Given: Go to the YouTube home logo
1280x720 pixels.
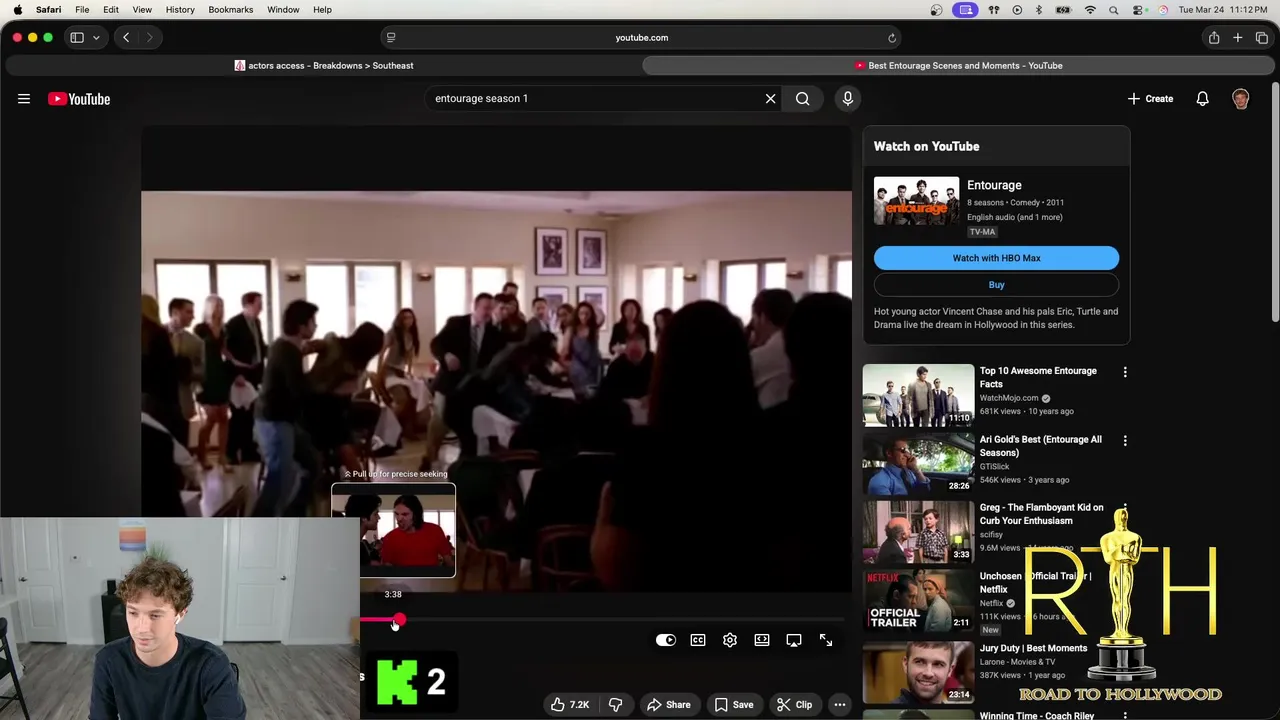Looking at the screenshot, I should click(79, 99).
